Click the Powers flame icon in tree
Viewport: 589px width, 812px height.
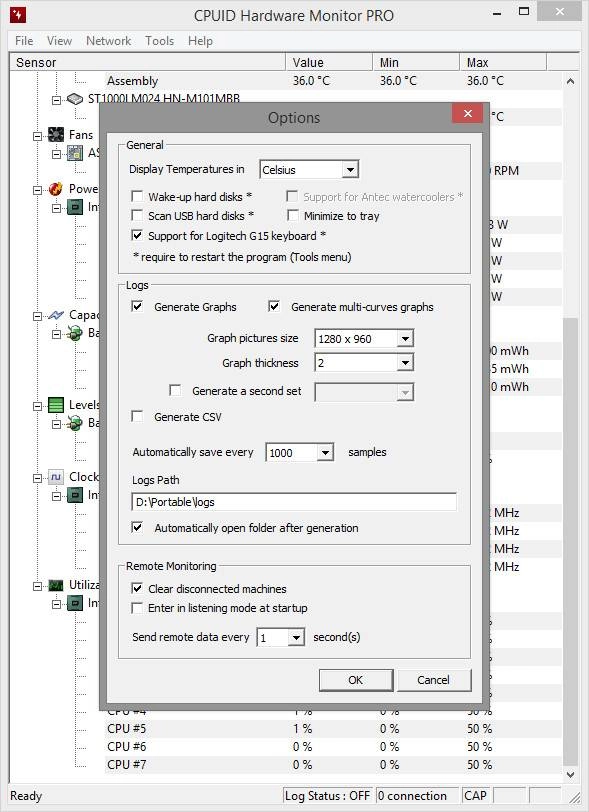(x=55, y=189)
